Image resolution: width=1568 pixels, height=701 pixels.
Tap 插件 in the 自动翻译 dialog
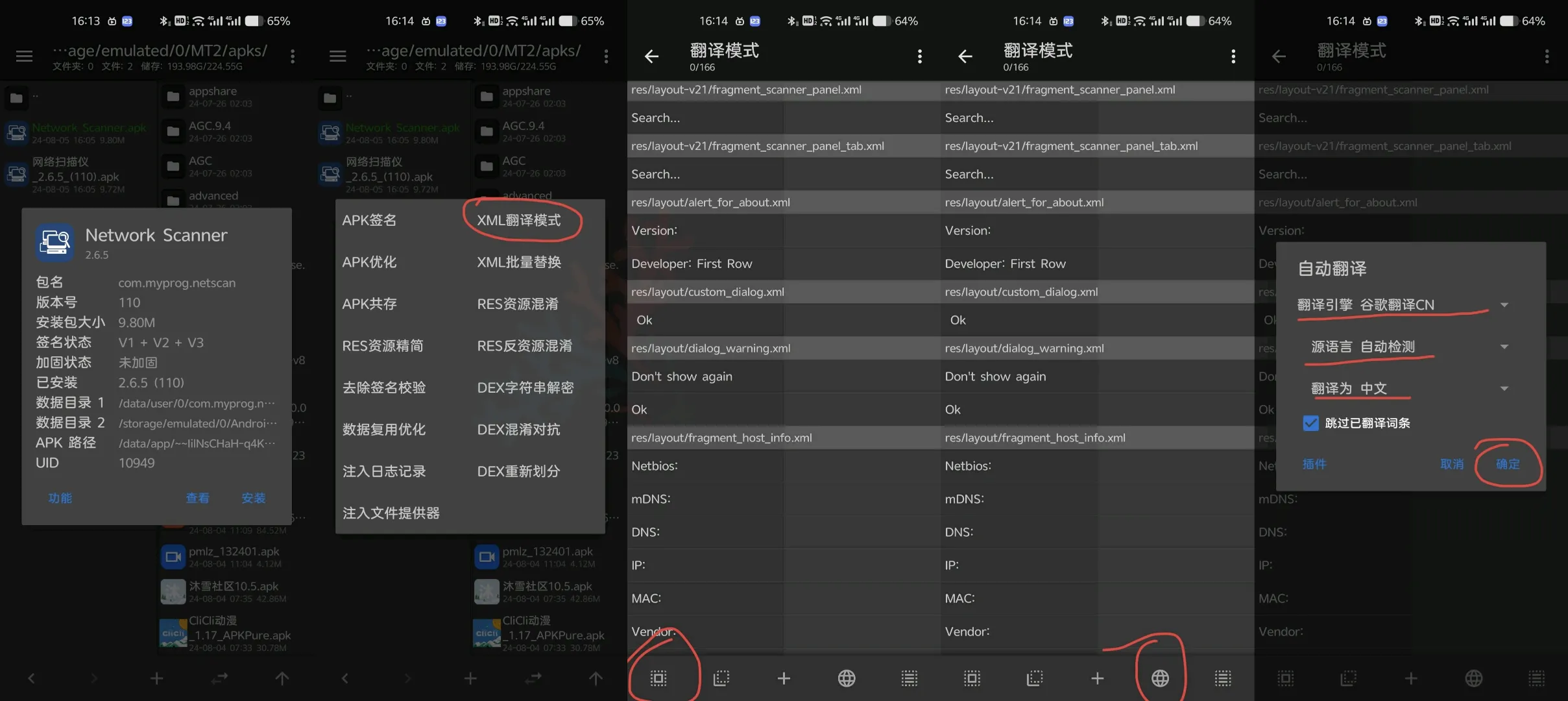click(1314, 464)
